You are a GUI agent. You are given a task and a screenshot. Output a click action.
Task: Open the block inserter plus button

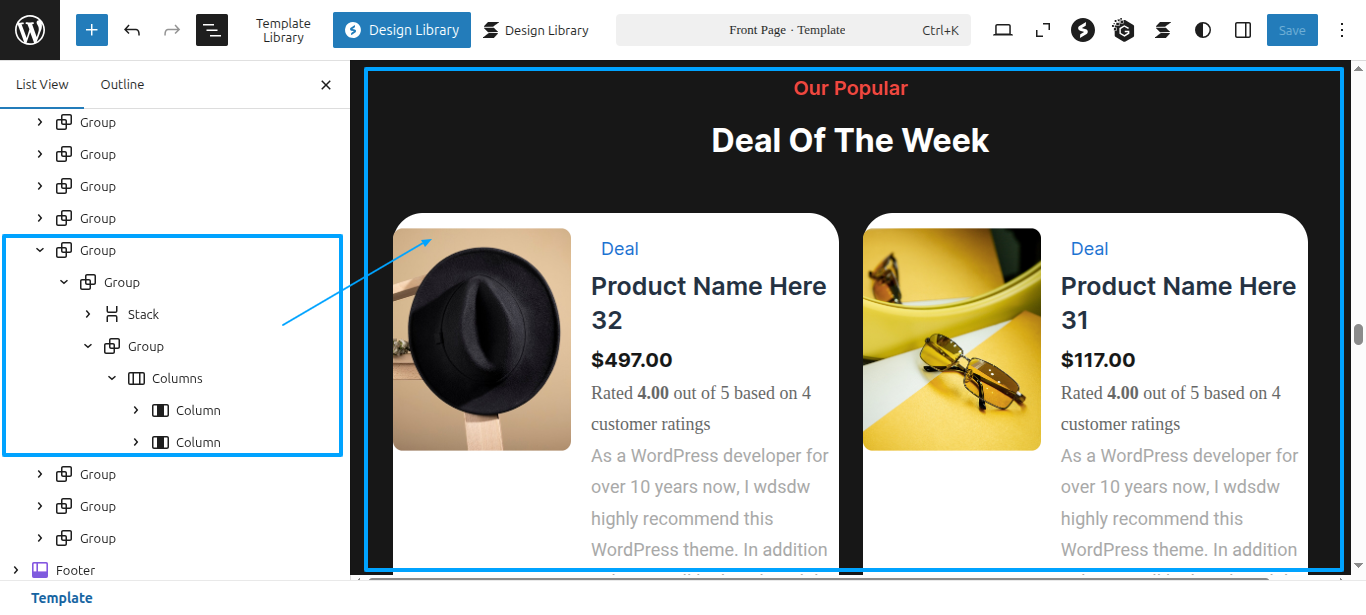[x=92, y=30]
